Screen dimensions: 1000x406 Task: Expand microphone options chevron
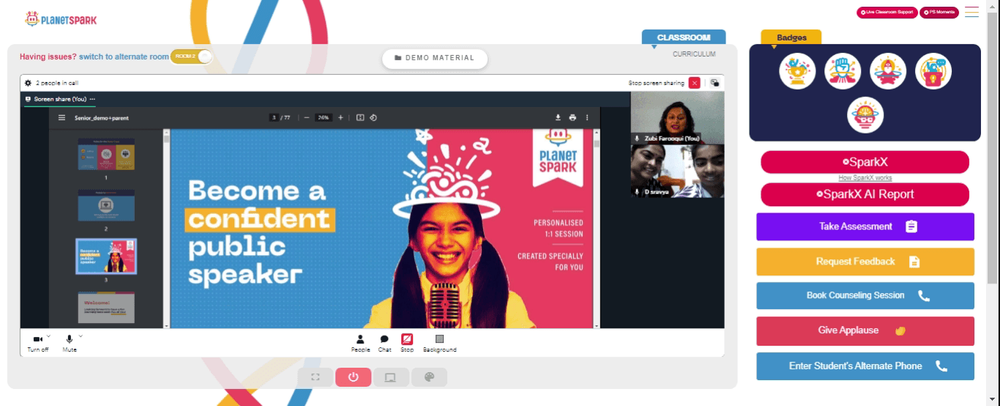tap(80, 336)
